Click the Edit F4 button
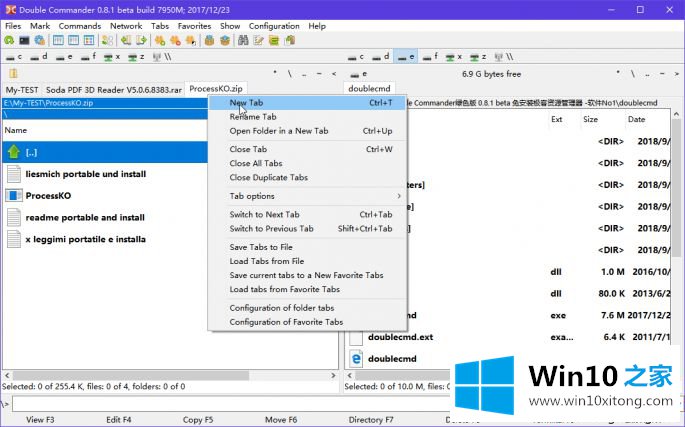Image resolution: width=685 pixels, height=427 pixels. coord(118,420)
